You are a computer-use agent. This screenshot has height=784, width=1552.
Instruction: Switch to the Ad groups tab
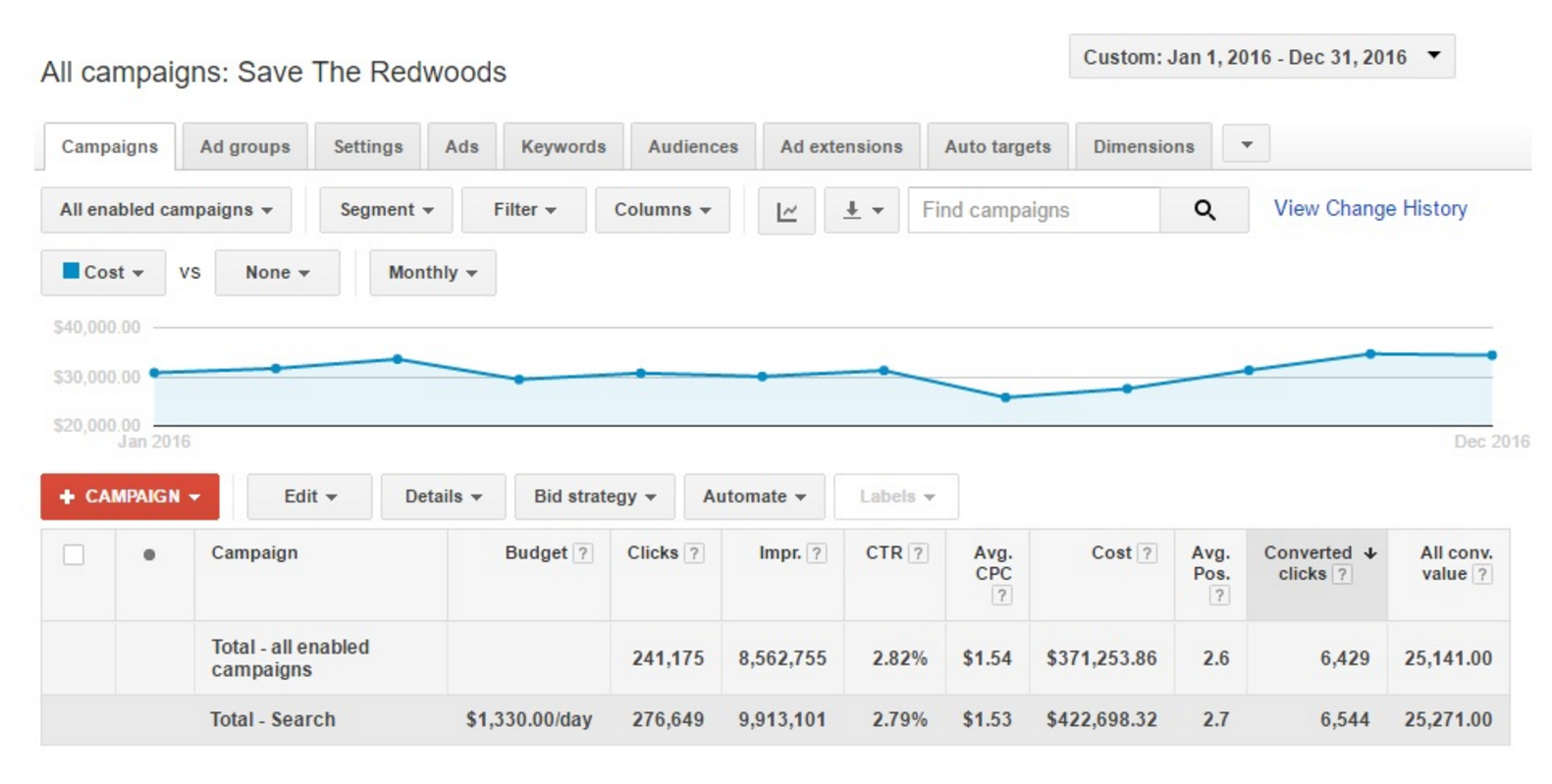(245, 147)
